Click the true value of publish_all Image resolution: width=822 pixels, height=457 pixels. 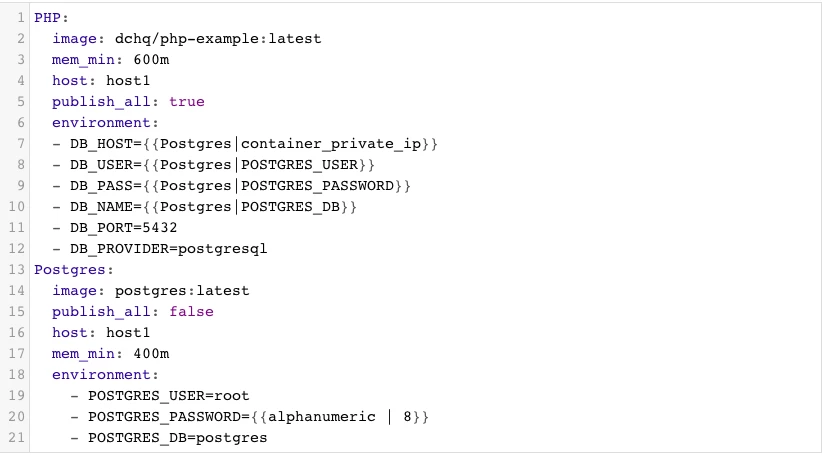point(186,102)
